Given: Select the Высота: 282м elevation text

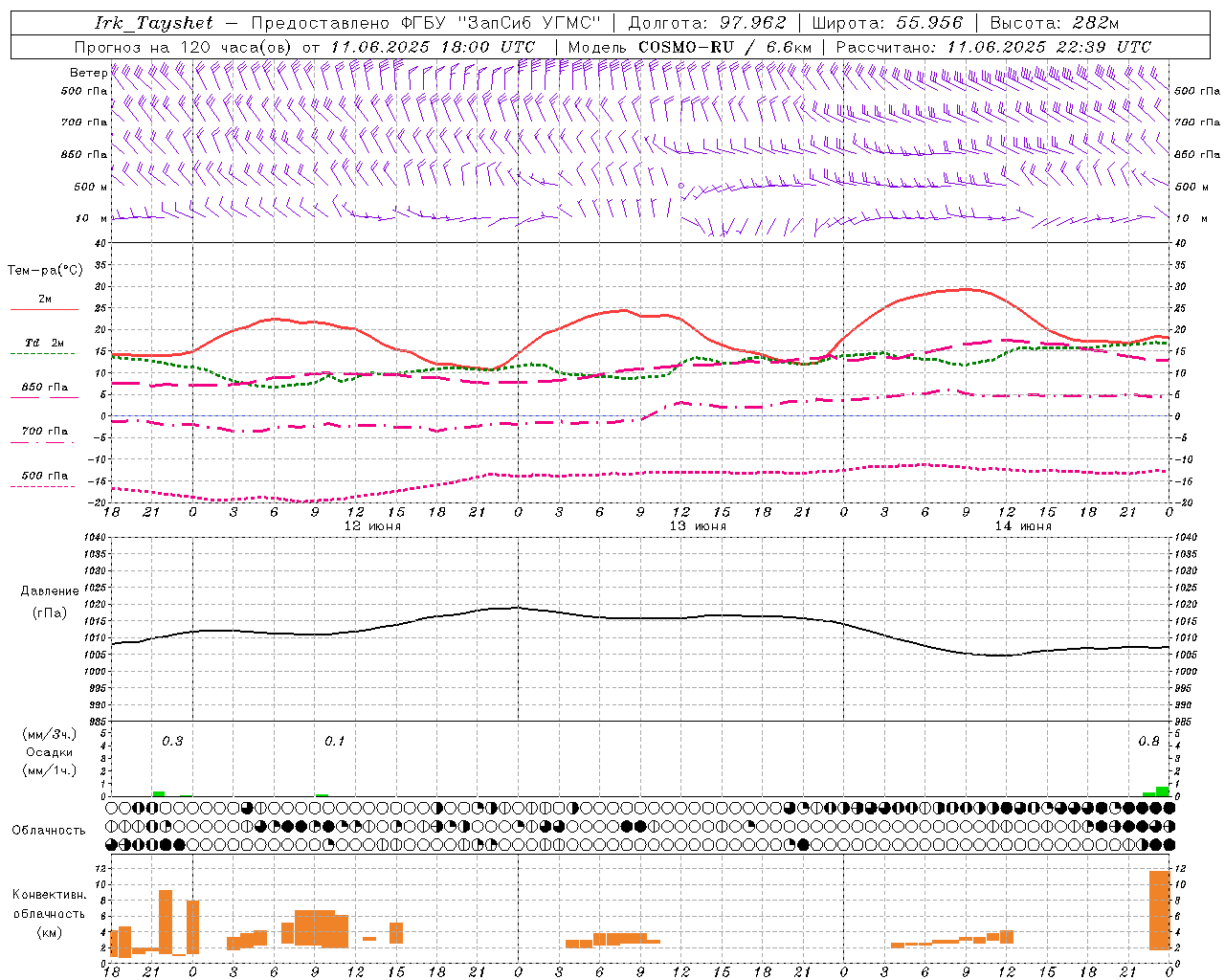Looking at the screenshot, I should [x=1054, y=23].
